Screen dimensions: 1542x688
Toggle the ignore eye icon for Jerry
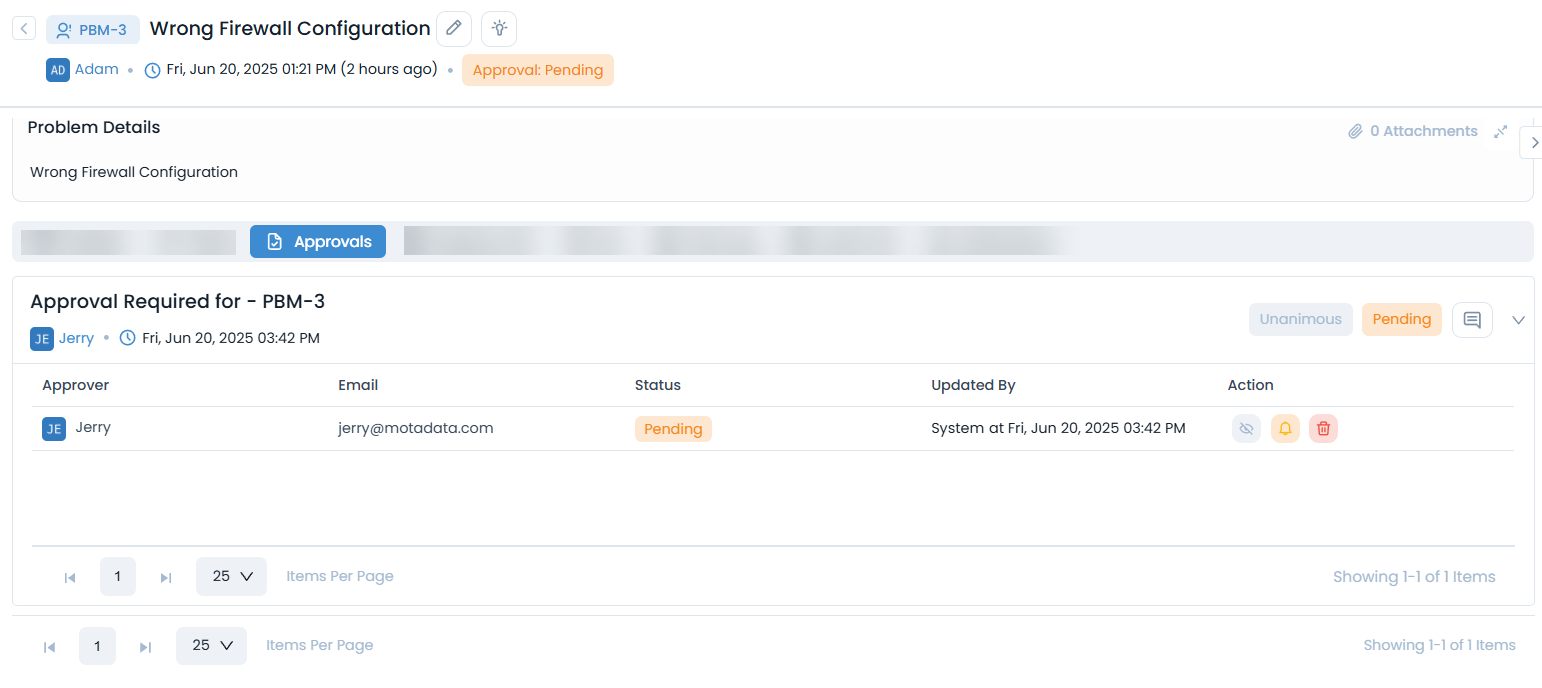pos(1246,429)
